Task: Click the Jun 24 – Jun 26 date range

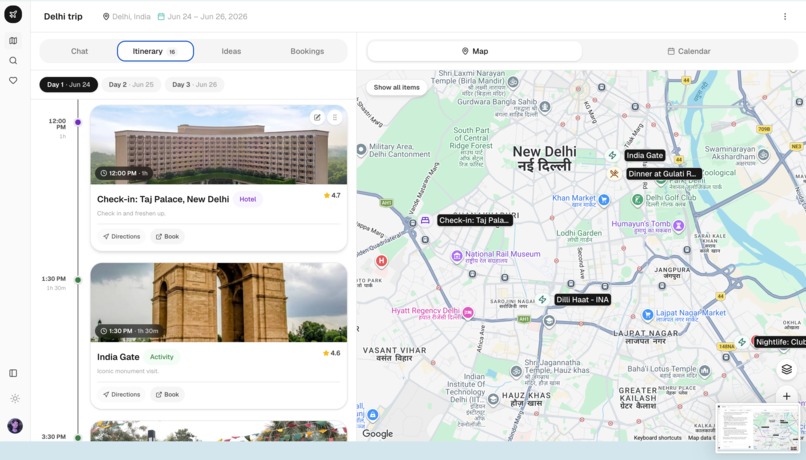Action: tap(202, 16)
